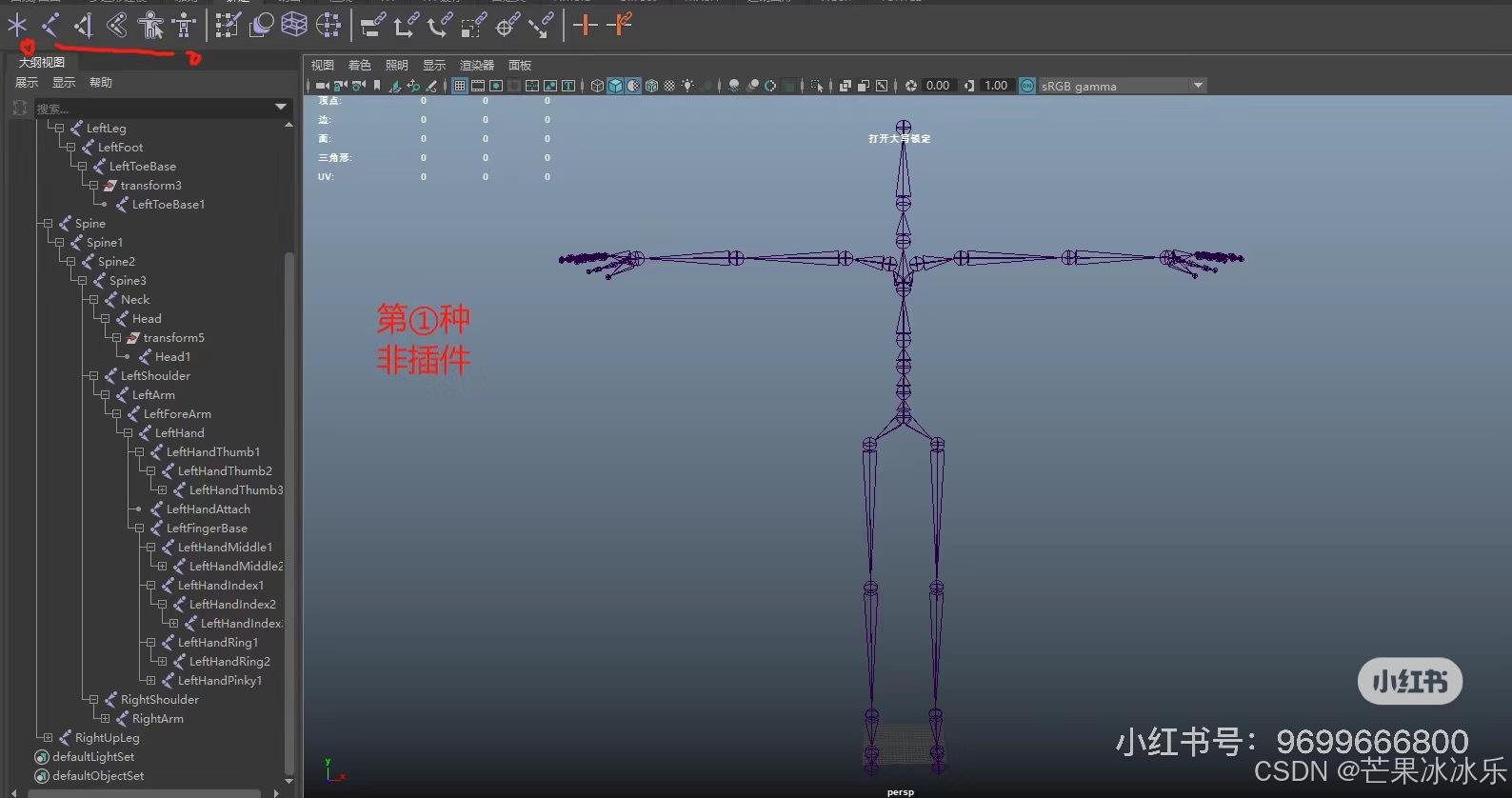Click the Scale constraint icon
The image size is (1512, 798).
[x=472, y=26]
